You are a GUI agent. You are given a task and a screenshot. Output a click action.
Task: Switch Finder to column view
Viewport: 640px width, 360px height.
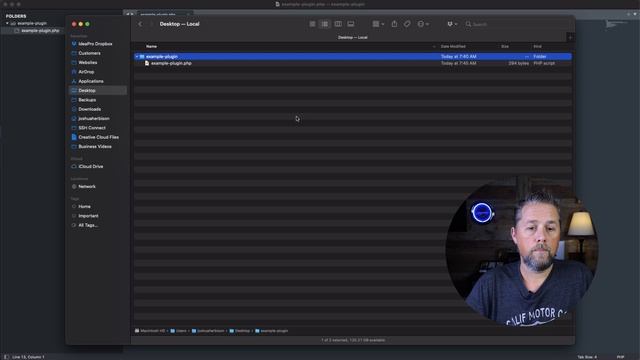point(338,24)
